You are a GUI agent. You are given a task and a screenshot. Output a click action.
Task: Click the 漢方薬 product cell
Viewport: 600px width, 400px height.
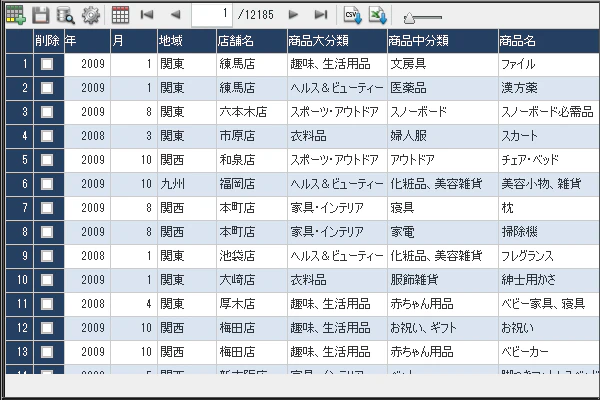click(549, 88)
